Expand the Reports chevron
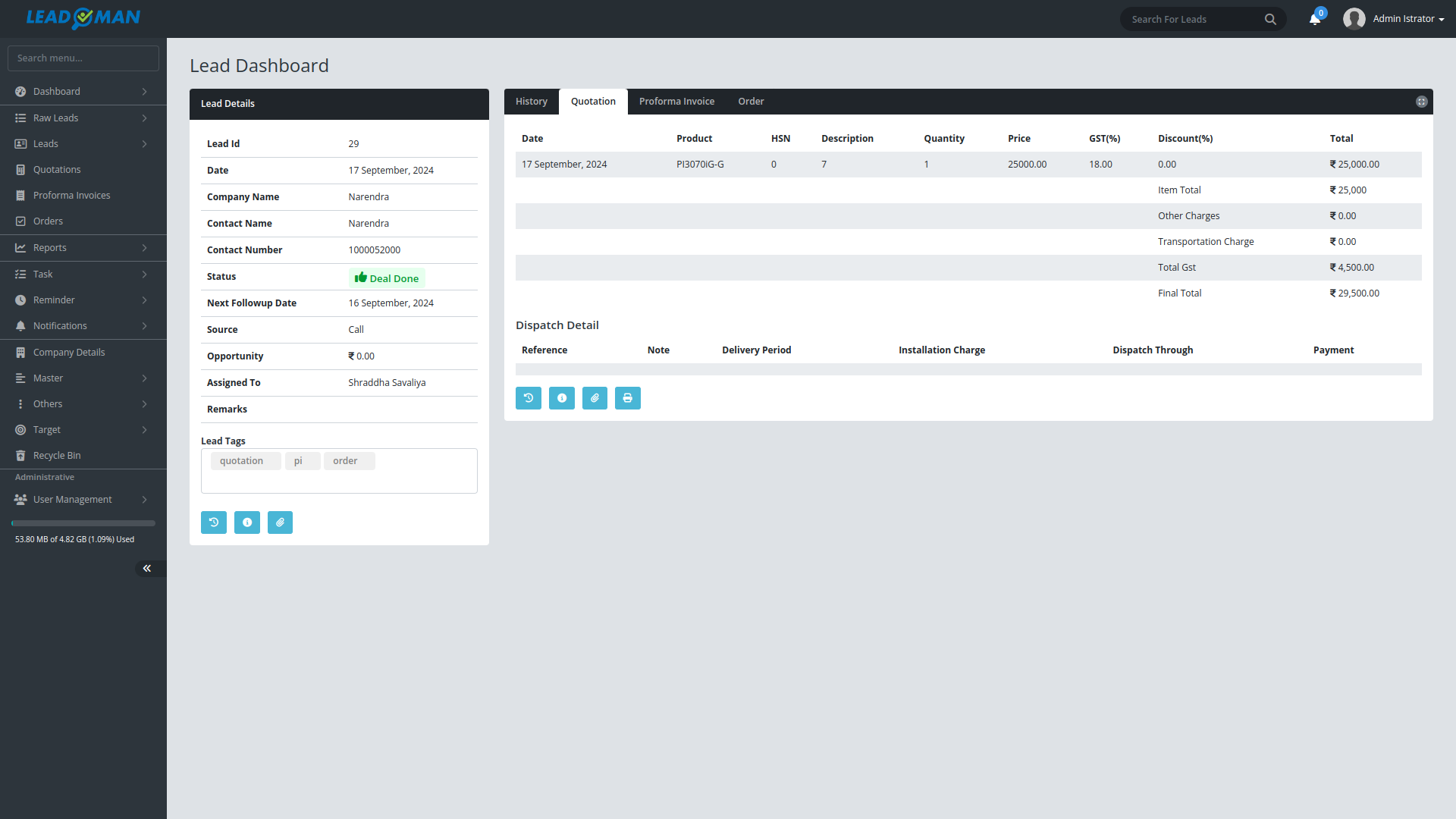This screenshot has height=819, width=1456. point(144,248)
